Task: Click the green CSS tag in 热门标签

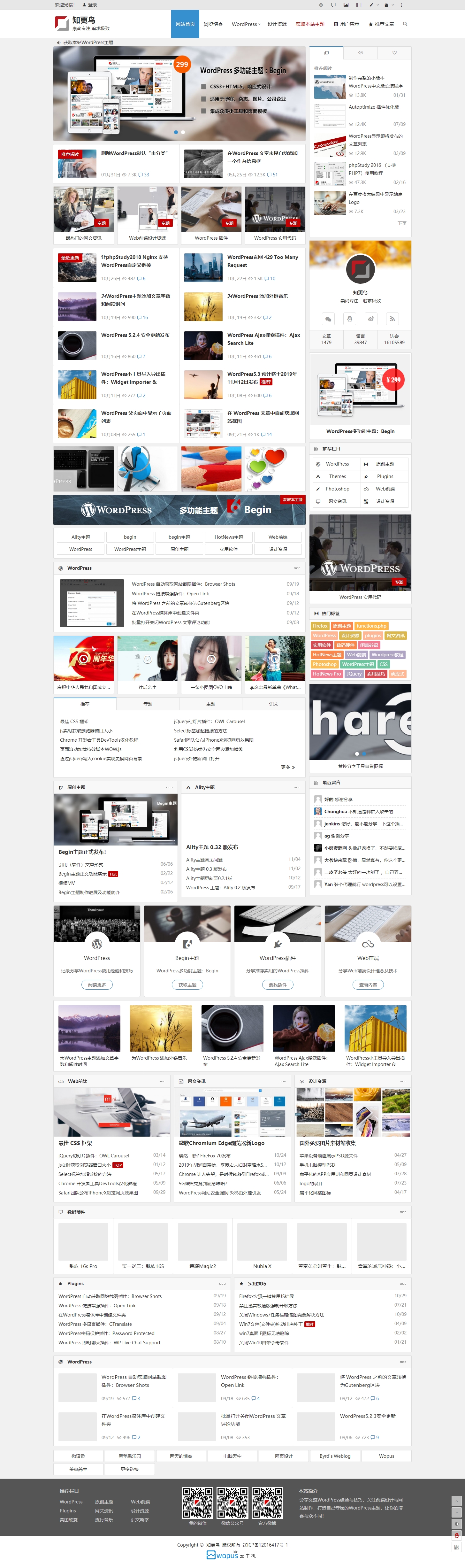Action: point(384,664)
